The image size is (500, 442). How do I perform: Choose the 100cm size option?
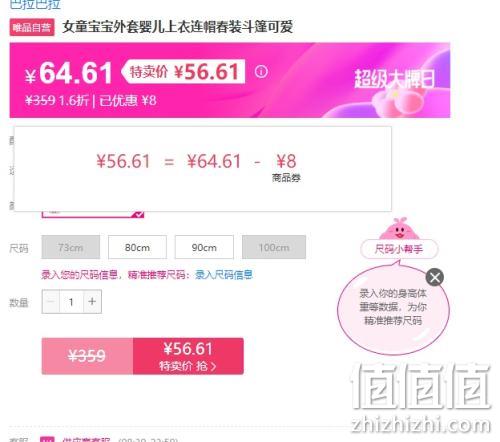pyautogui.click(x=274, y=247)
